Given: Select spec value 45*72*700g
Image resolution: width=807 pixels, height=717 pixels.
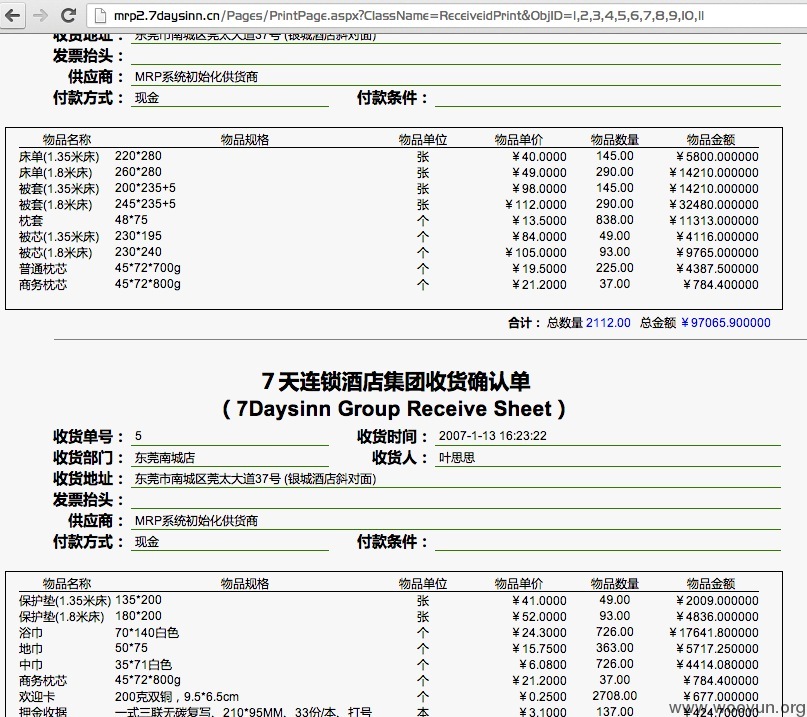Looking at the screenshot, I should pyautogui.click(x=148, y=268).
